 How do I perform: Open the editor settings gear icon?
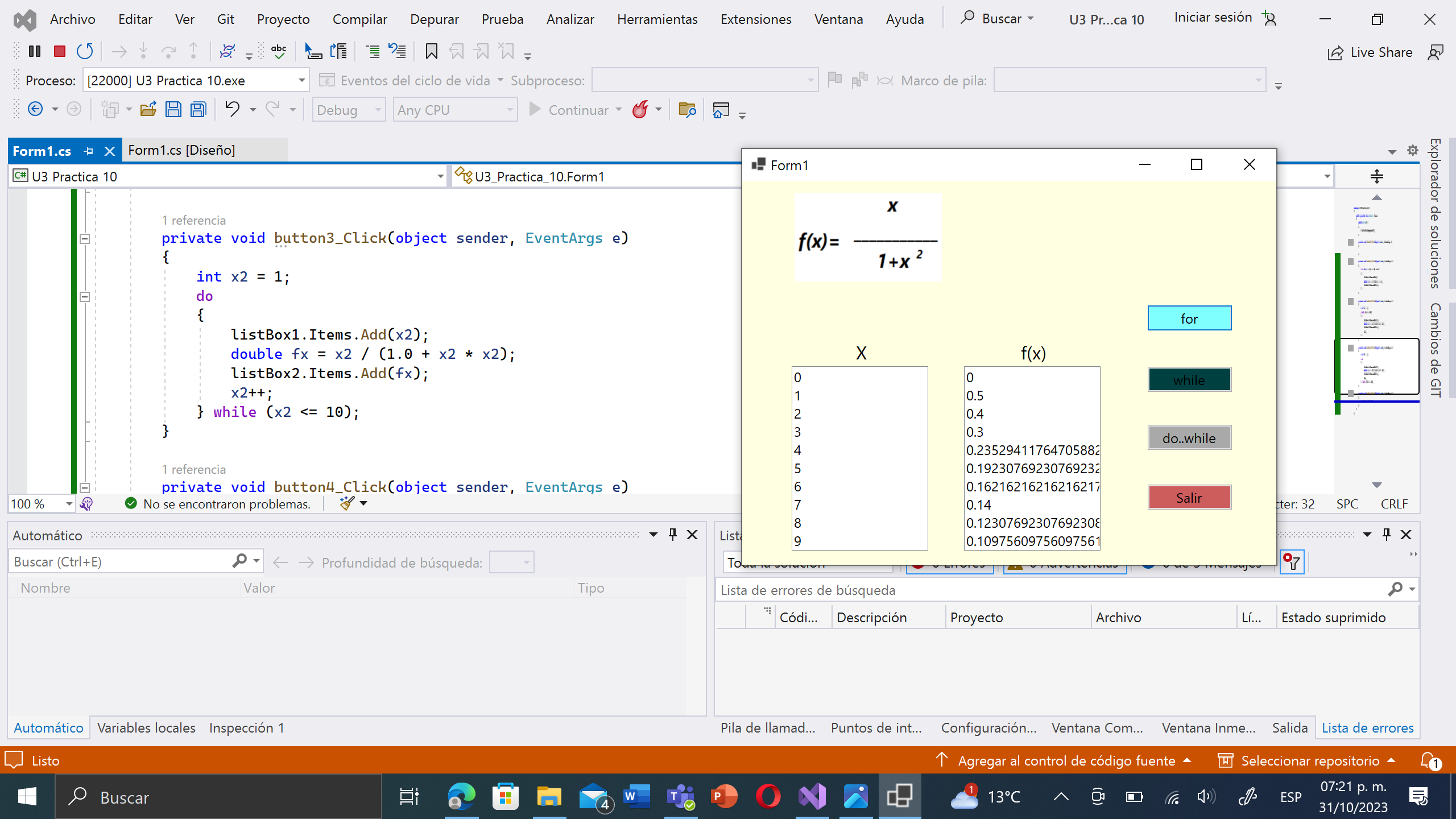1413,150
